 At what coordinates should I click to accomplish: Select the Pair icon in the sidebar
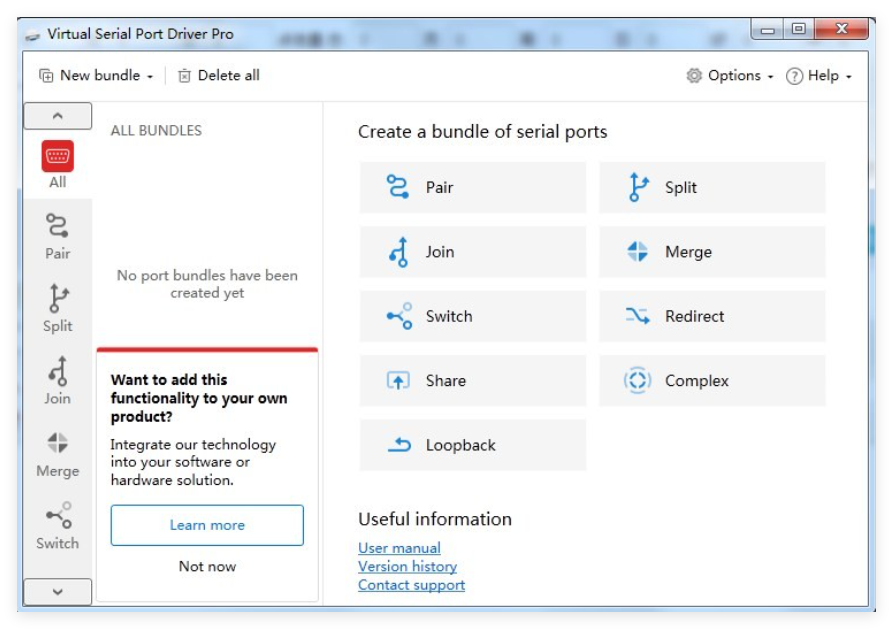coord(58,226)
